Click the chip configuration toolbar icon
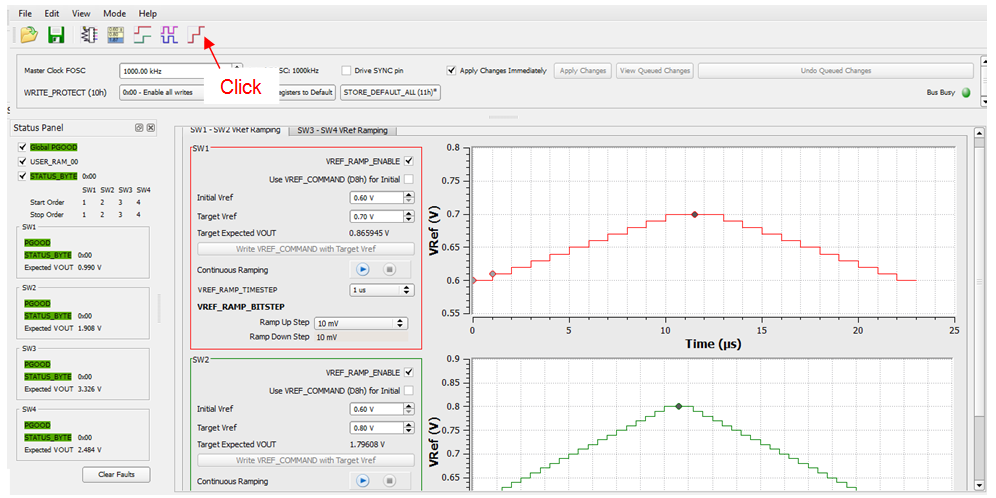996x498 pixels. [89, 34]
